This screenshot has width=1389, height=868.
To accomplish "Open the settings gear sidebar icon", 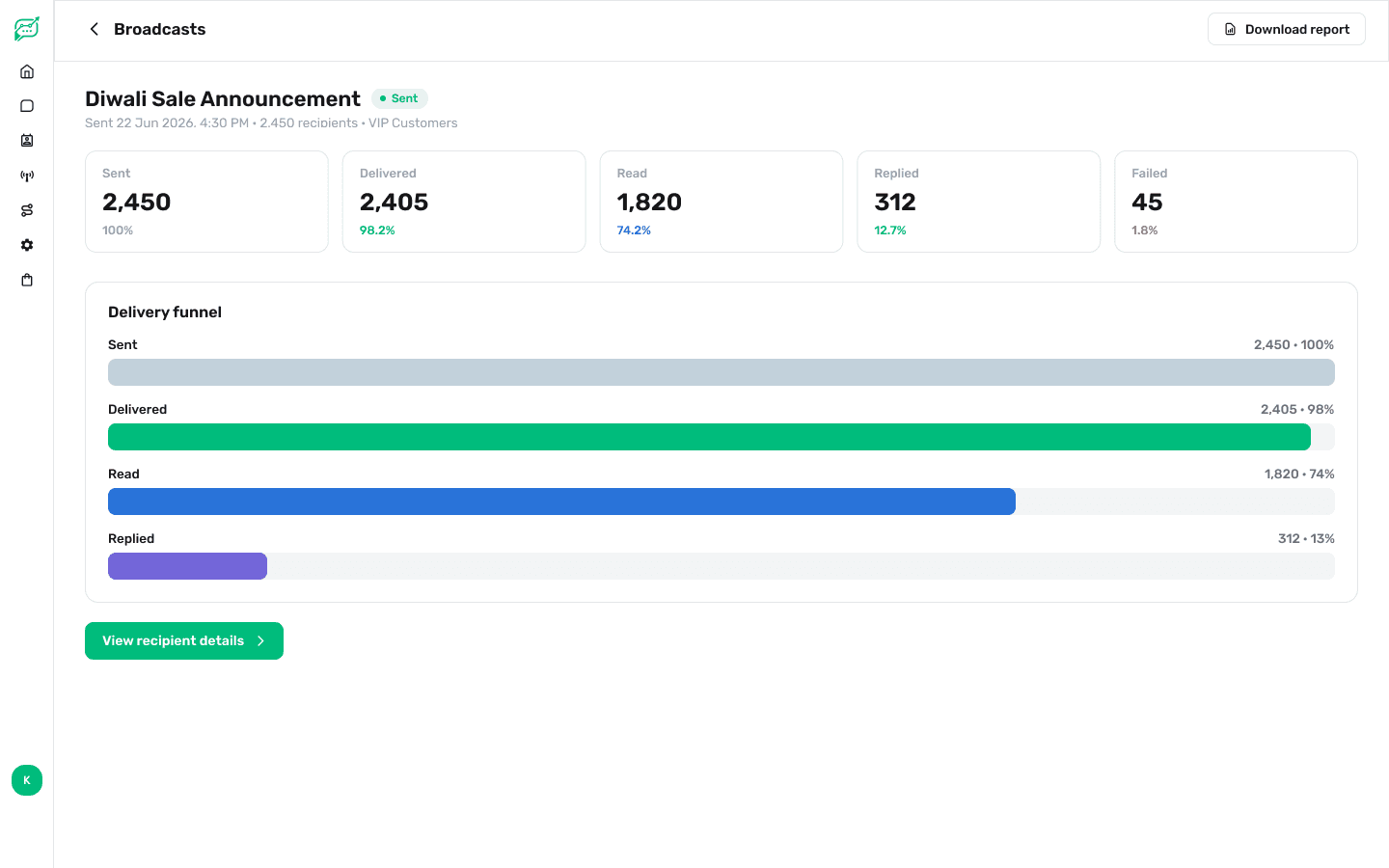I will click(27, 245).
